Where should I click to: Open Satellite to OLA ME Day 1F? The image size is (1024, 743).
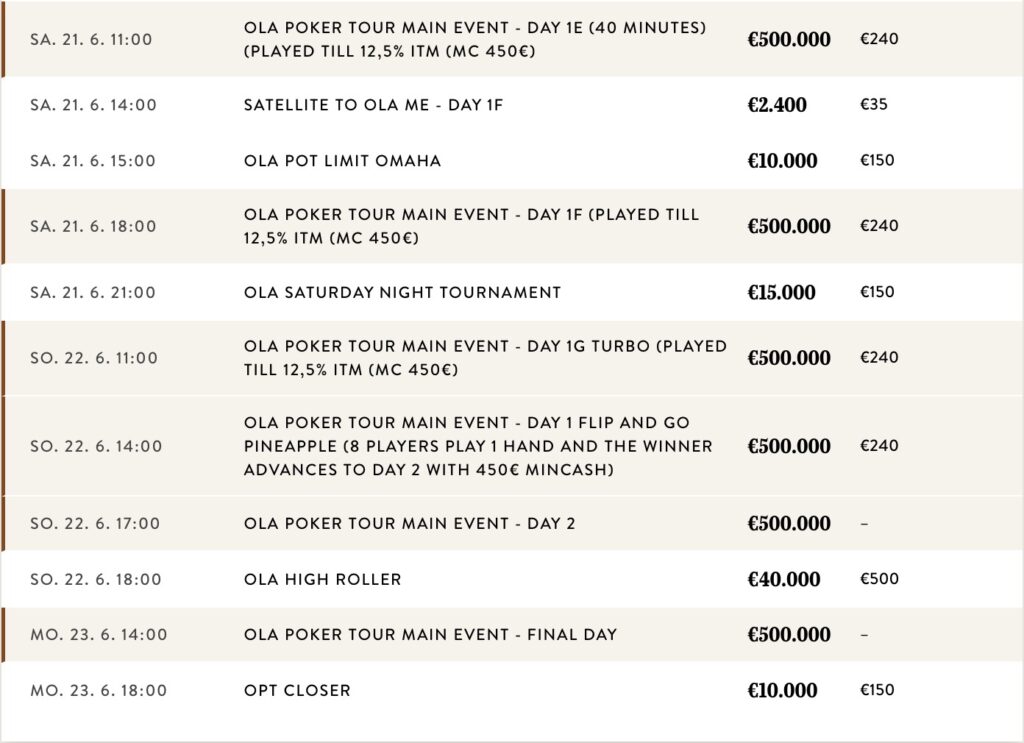(x=373, y=104)
